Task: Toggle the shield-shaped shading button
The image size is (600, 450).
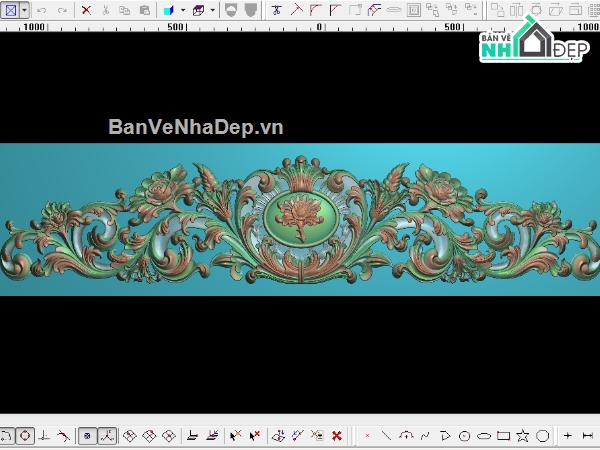Action: click(231, 10)
